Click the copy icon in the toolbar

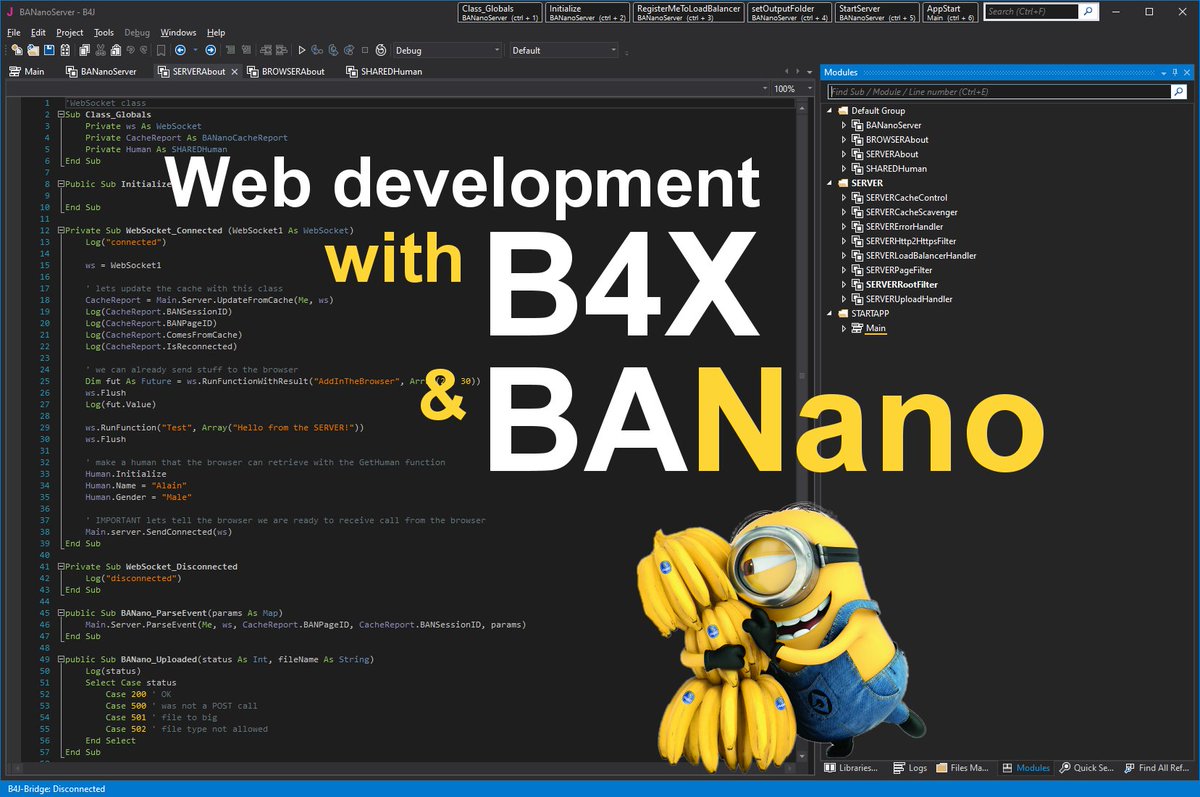pos(83,50)
